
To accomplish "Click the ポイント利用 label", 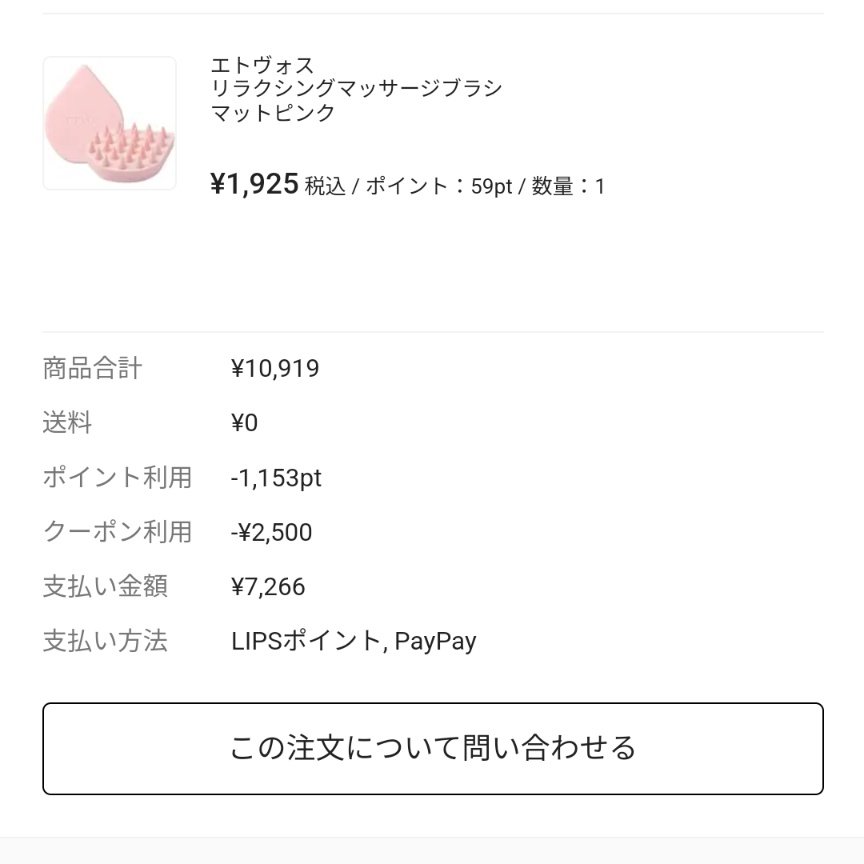I will click(x=117, y=478).
